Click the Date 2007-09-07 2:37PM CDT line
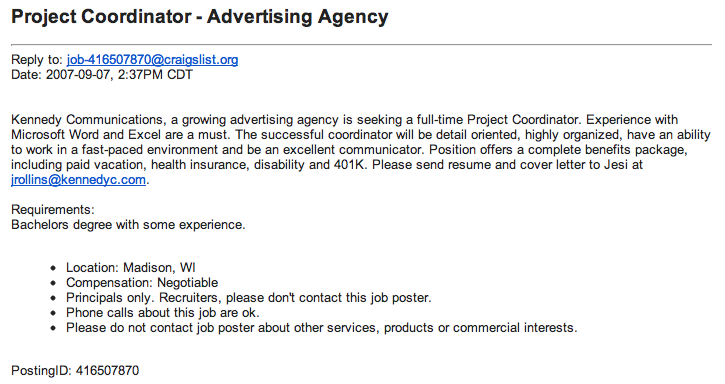725x384 pixels. tap(102, 75)
